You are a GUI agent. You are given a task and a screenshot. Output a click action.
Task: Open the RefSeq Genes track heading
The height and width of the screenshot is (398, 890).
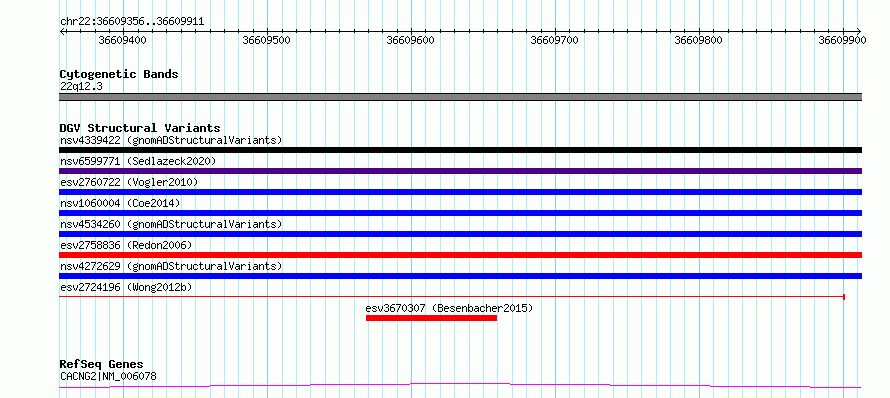pos(102,365)
